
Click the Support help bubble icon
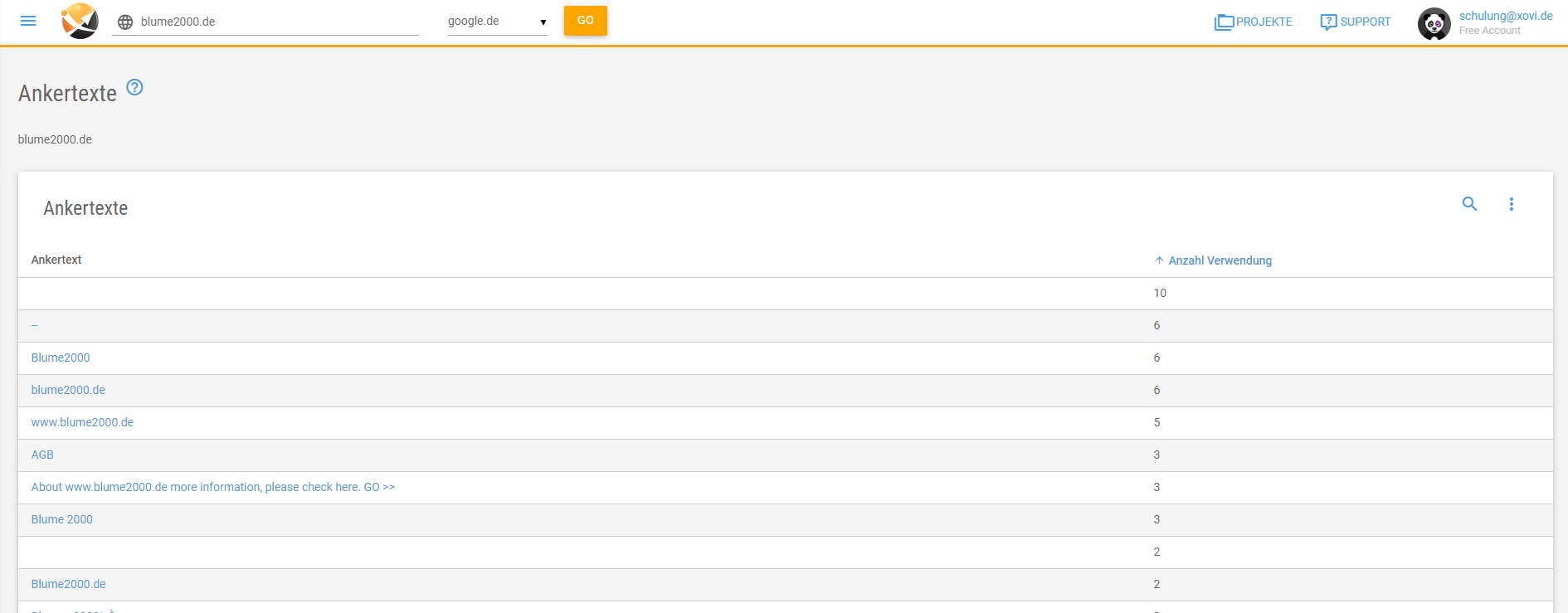click(x=1328, y=22)
